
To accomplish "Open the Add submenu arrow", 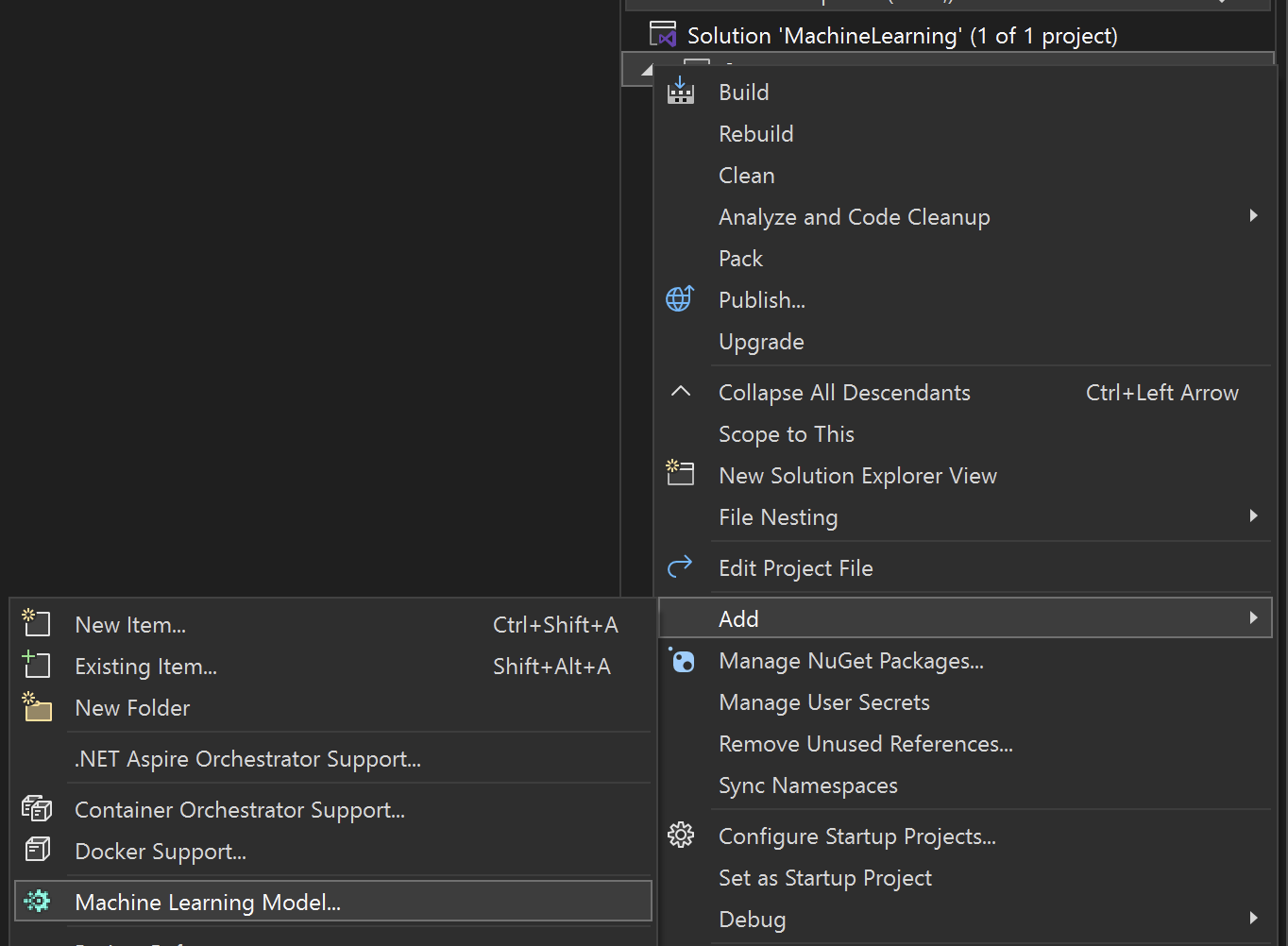I will [x=1253, y=618].
